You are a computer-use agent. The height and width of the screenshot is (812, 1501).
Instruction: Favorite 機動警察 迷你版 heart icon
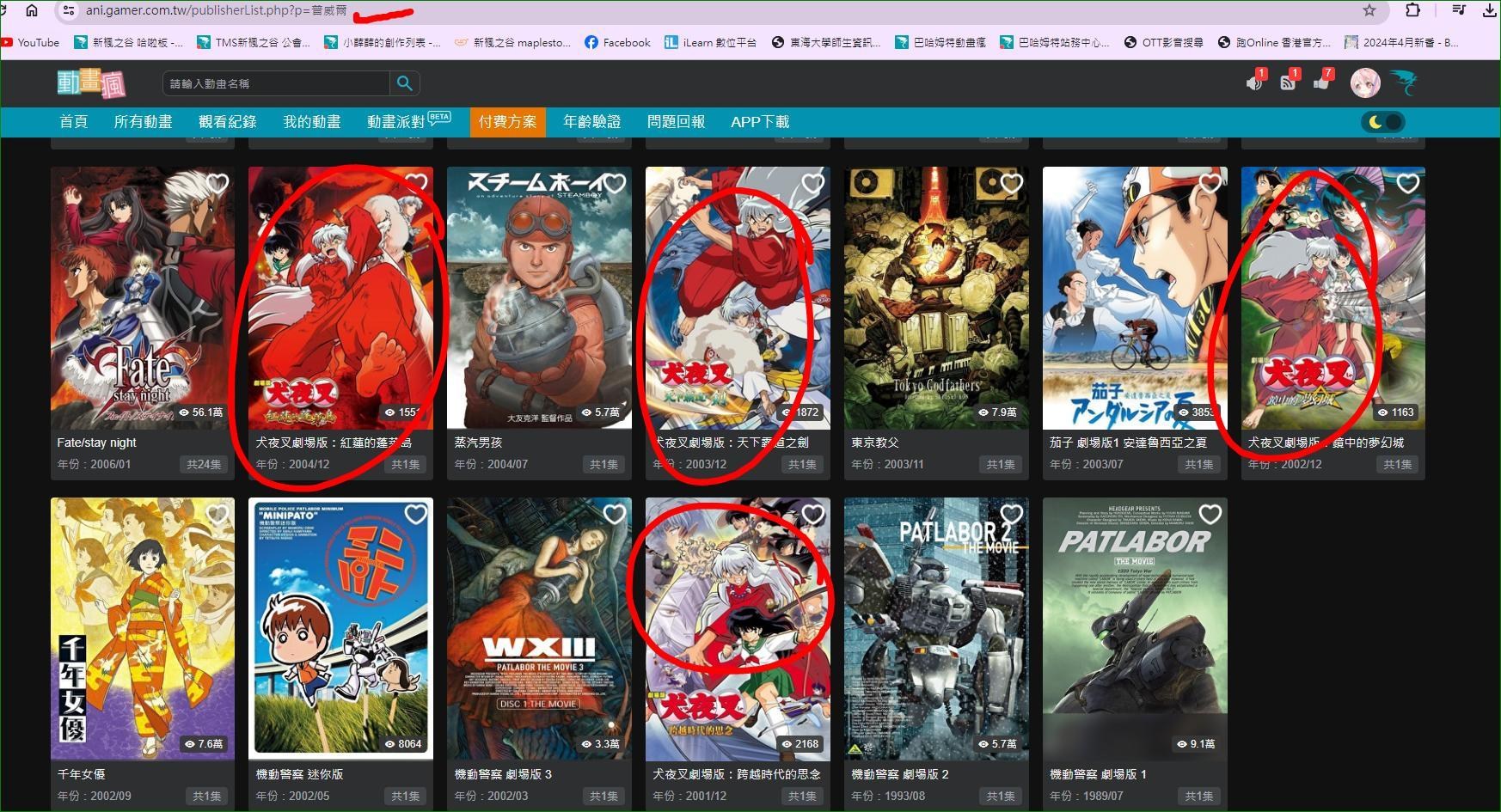tap(416, 514)
